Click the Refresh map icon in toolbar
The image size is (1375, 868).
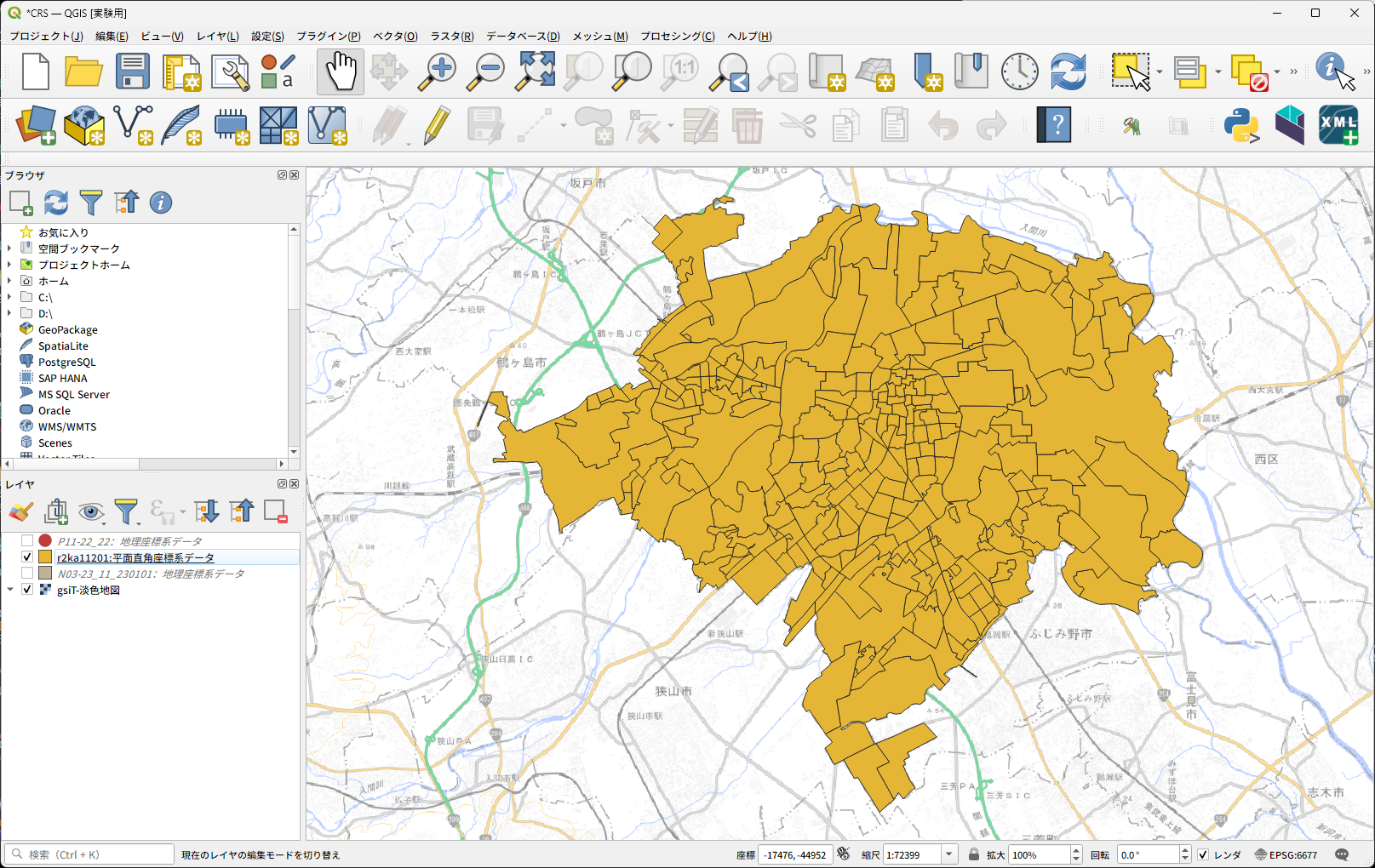(1068, 71)
